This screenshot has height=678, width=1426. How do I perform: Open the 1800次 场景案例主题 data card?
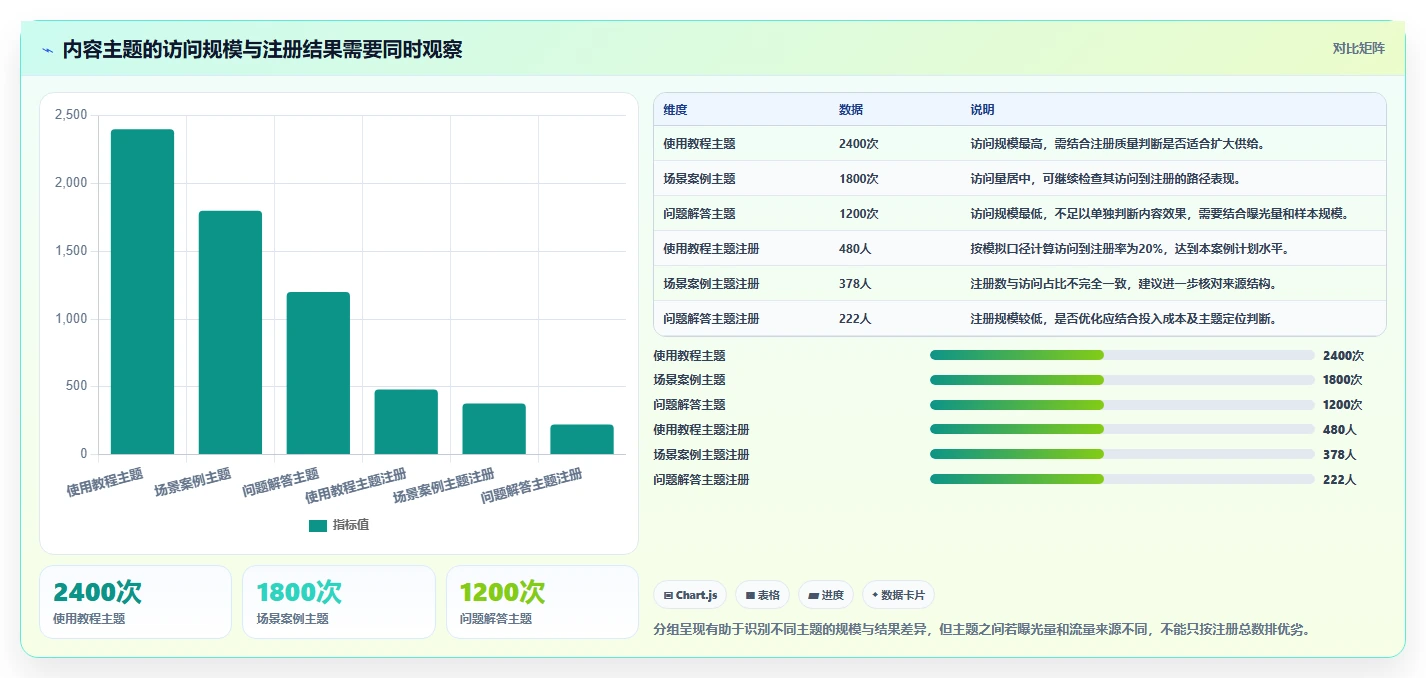pos(339,602)
